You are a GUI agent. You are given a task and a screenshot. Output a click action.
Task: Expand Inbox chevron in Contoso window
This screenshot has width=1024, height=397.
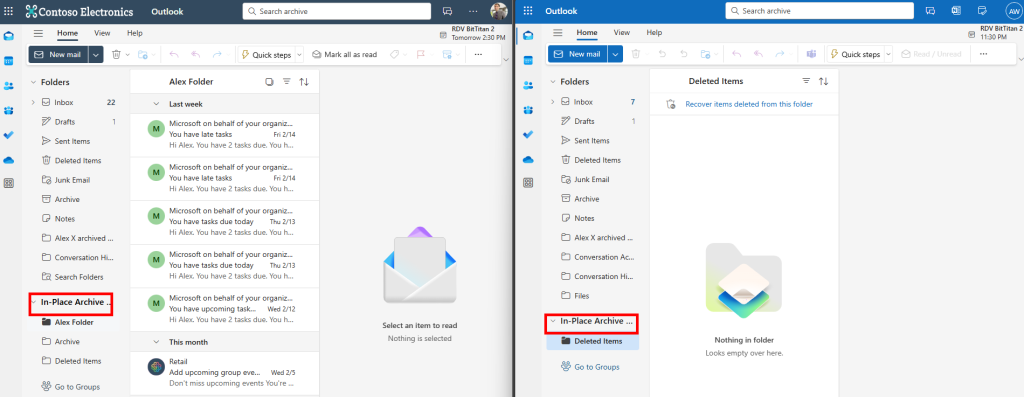click(x=33, y=103)
